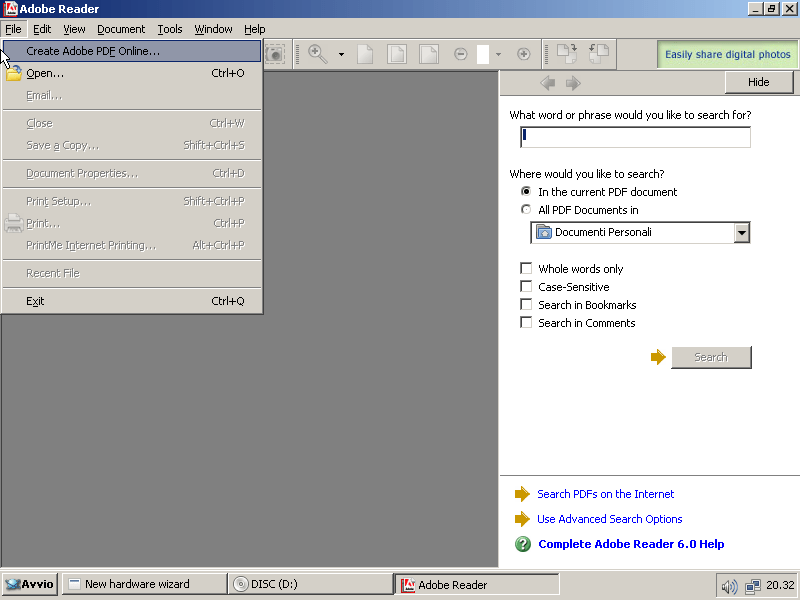The image size is (800, 600).
Task: Click inside the search phrase input field
Action: [x=634, y=136]
